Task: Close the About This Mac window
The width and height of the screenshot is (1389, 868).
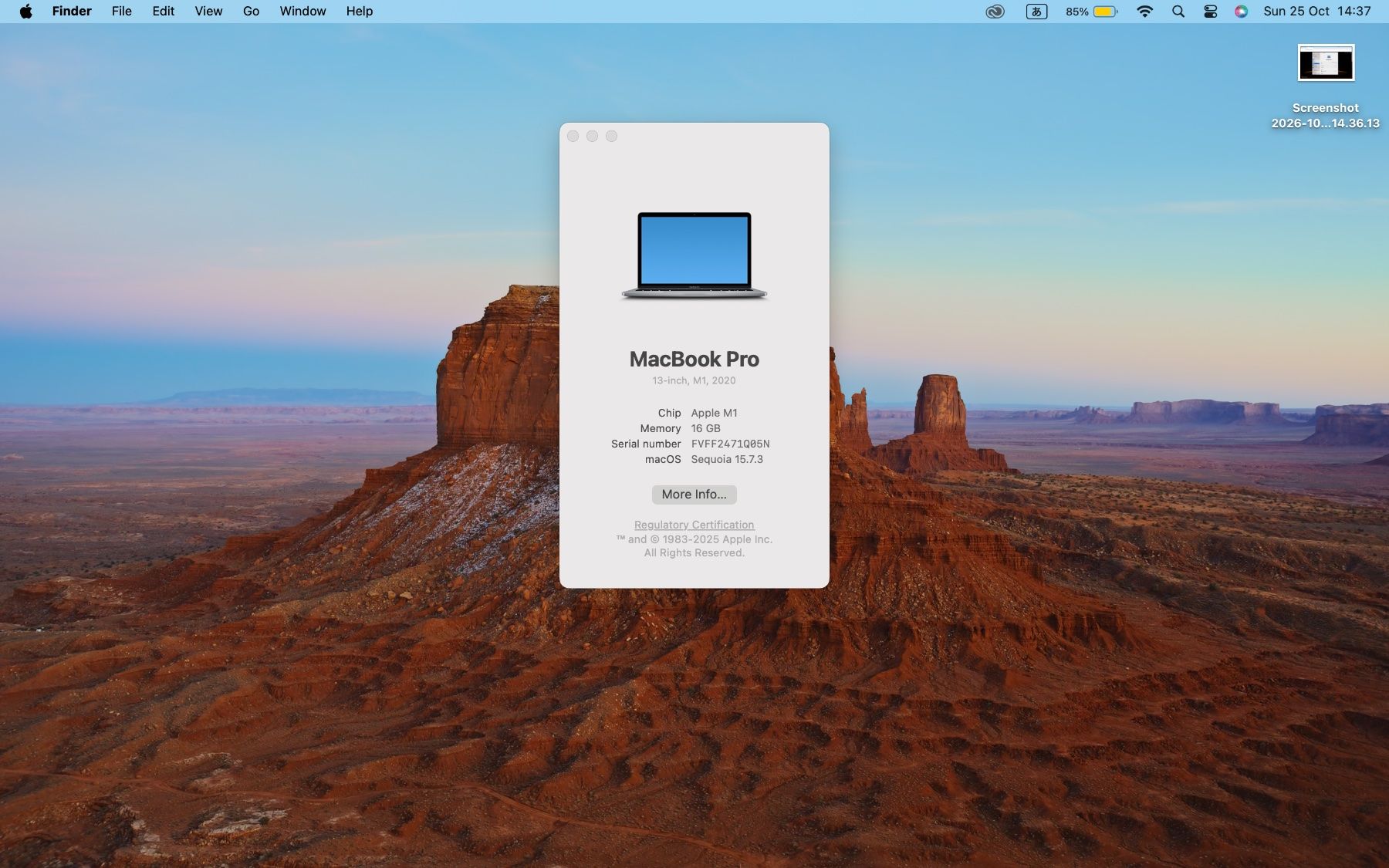Action: click(573, 137)
